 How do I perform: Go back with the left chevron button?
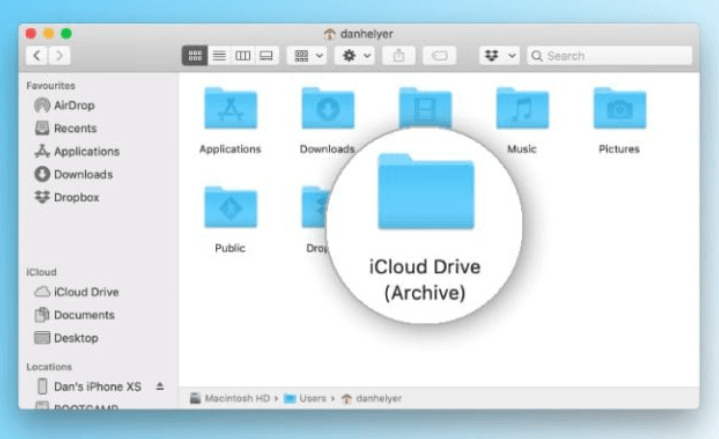37,56
